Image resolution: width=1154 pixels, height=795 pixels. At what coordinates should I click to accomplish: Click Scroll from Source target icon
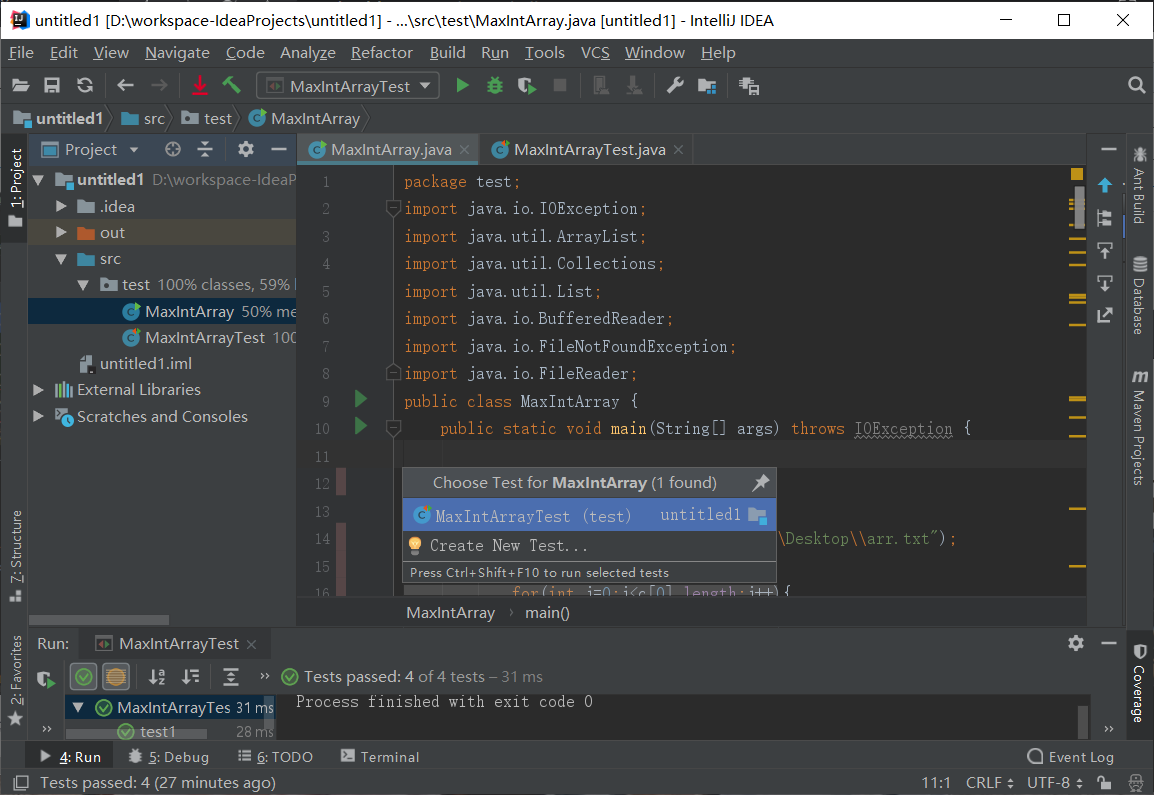[173, 149]
